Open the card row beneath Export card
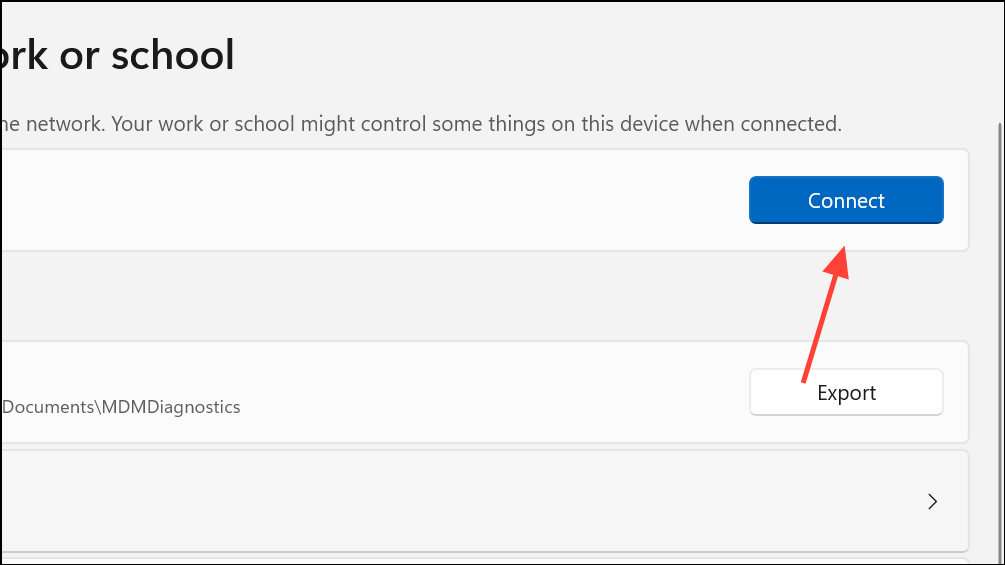The width and height of the screenshot is (1005, 565). click(x=484, y=501)
